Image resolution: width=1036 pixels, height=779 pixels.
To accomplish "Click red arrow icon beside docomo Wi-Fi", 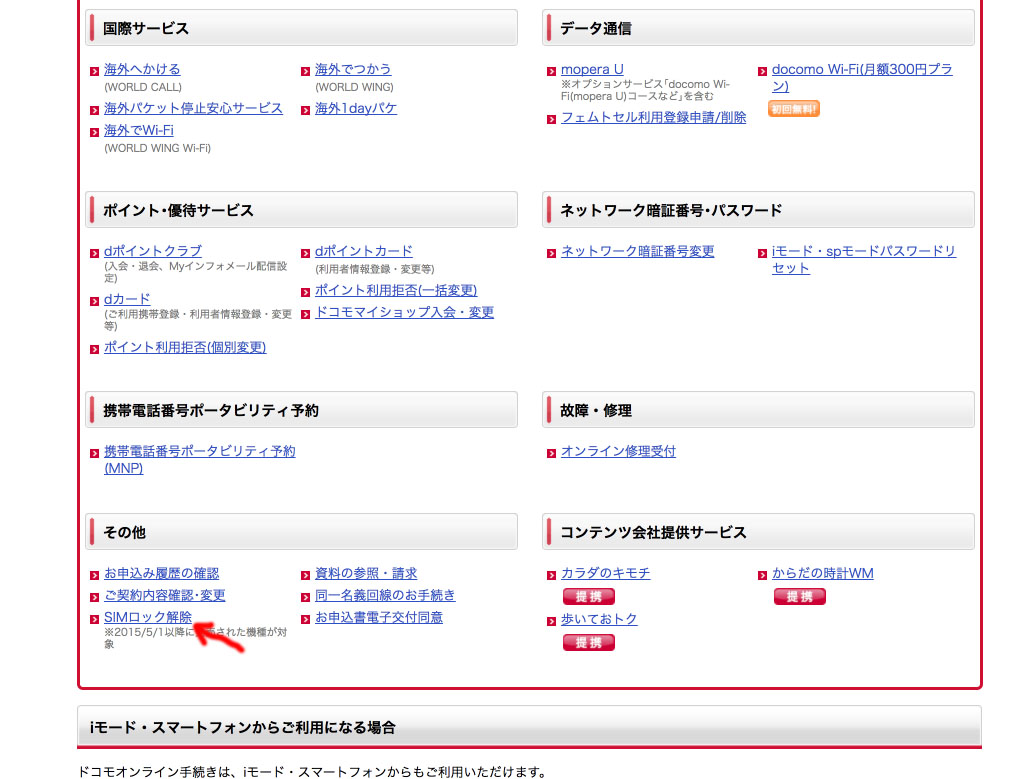I will [762, 71].
